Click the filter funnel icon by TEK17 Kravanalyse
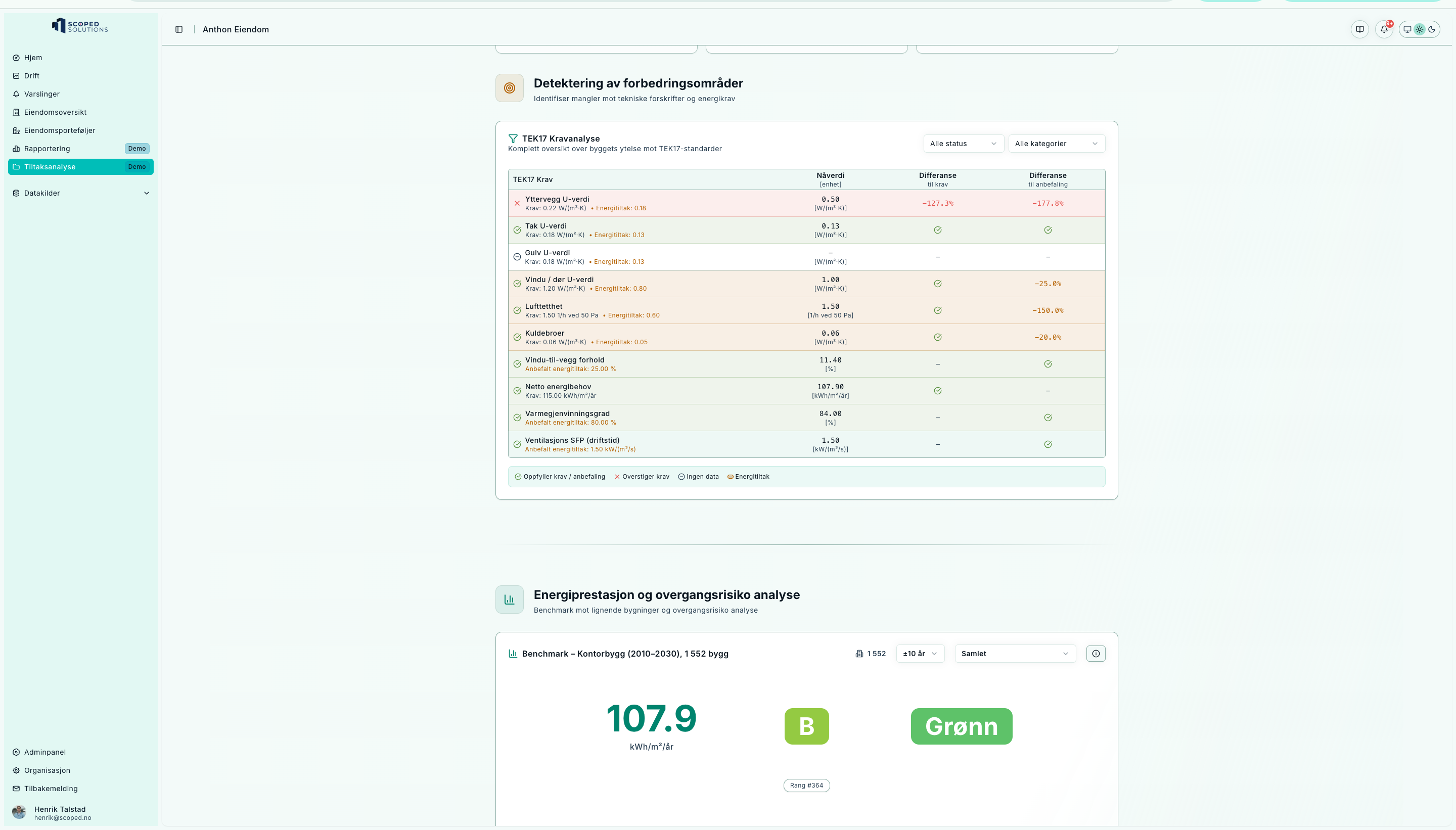The height and width of the screenshot is (830, 1456). (x=513, y=139)
